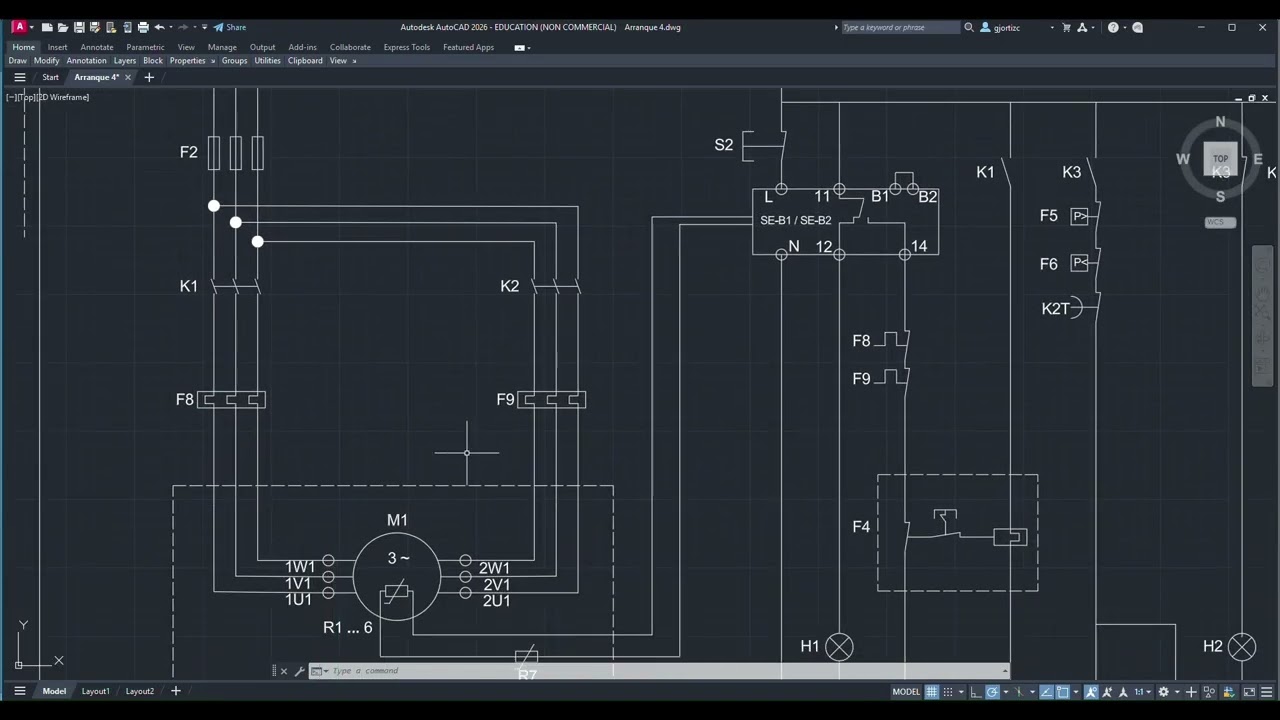Select the Output ribbon tab
This screenshot has width=1280, height=720.
[263, 47]
